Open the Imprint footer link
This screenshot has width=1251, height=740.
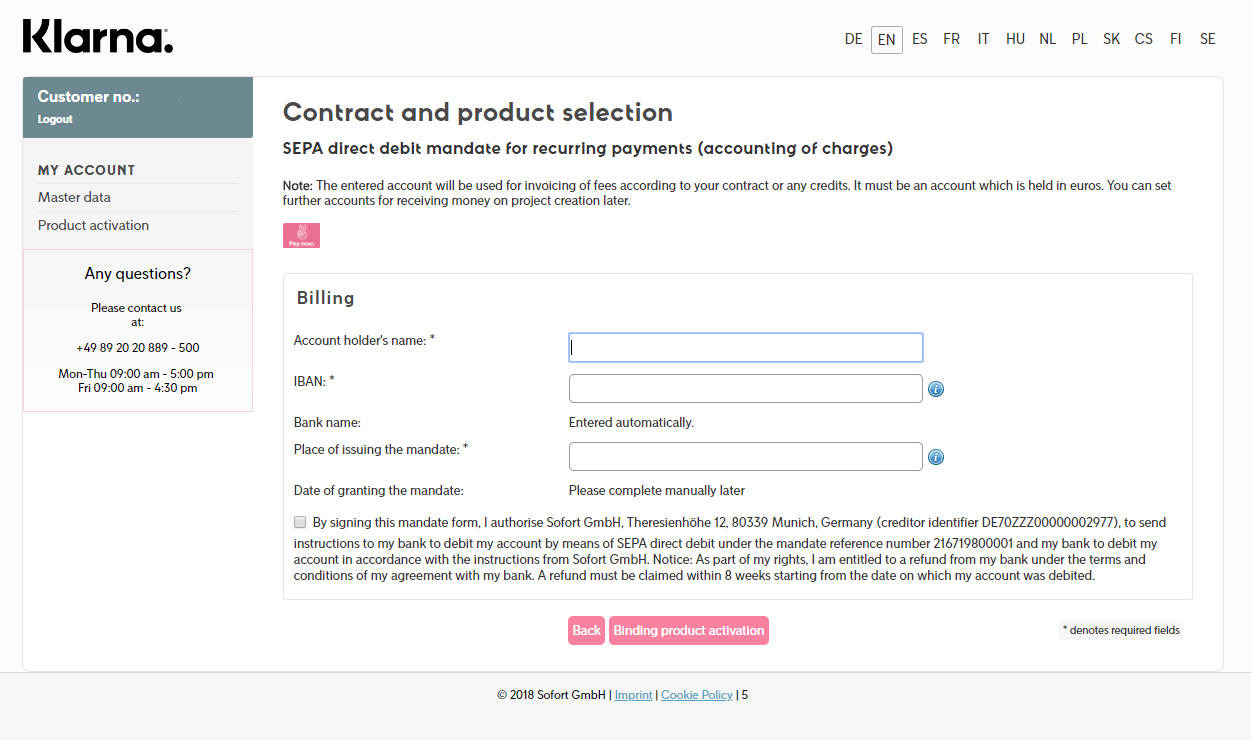[633, 695]
